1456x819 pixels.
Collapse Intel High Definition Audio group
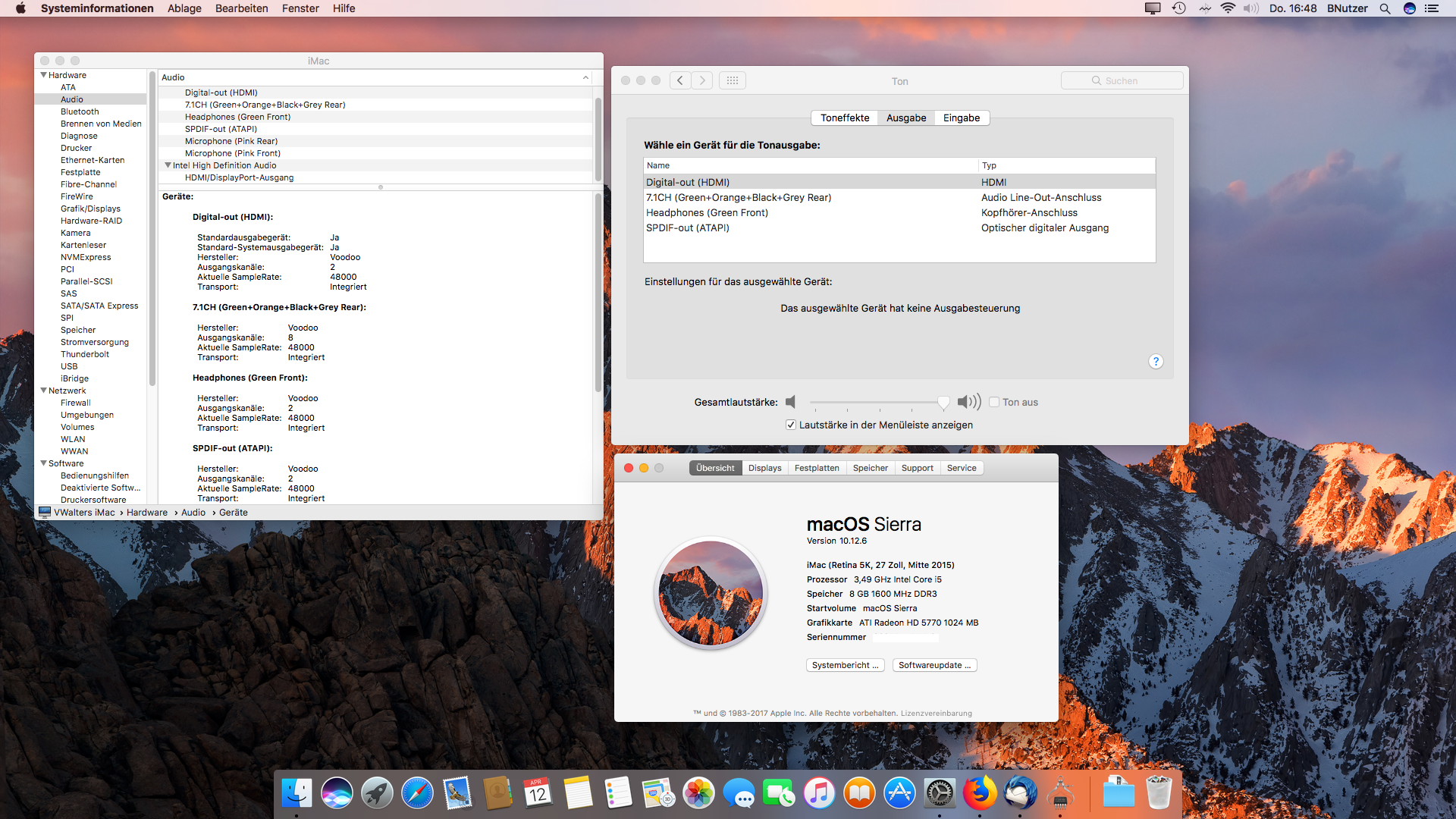pyautogui.click(x=168, y=165)
